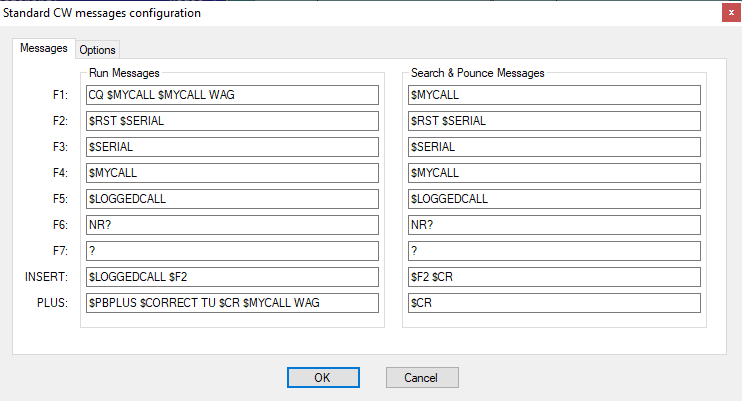Screen dimensions: 742x401
Task: Focus the Run F2 $RST $SERIAL field
Action: [232, 121]
